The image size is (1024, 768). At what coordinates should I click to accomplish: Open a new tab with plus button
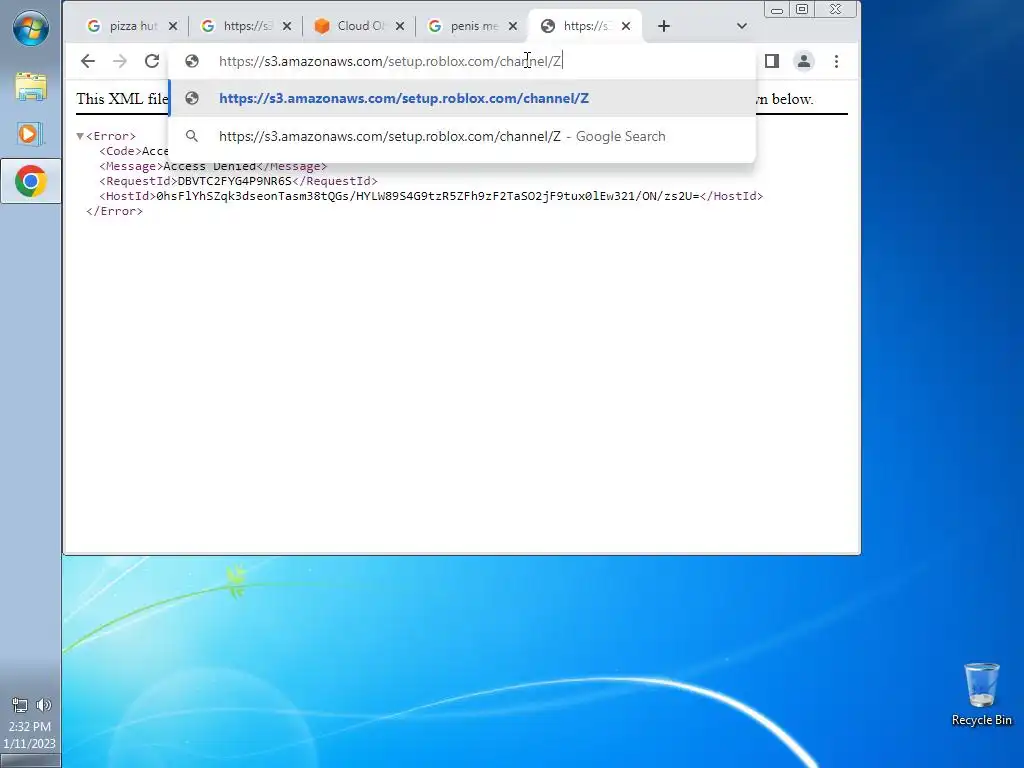[664, 26]
